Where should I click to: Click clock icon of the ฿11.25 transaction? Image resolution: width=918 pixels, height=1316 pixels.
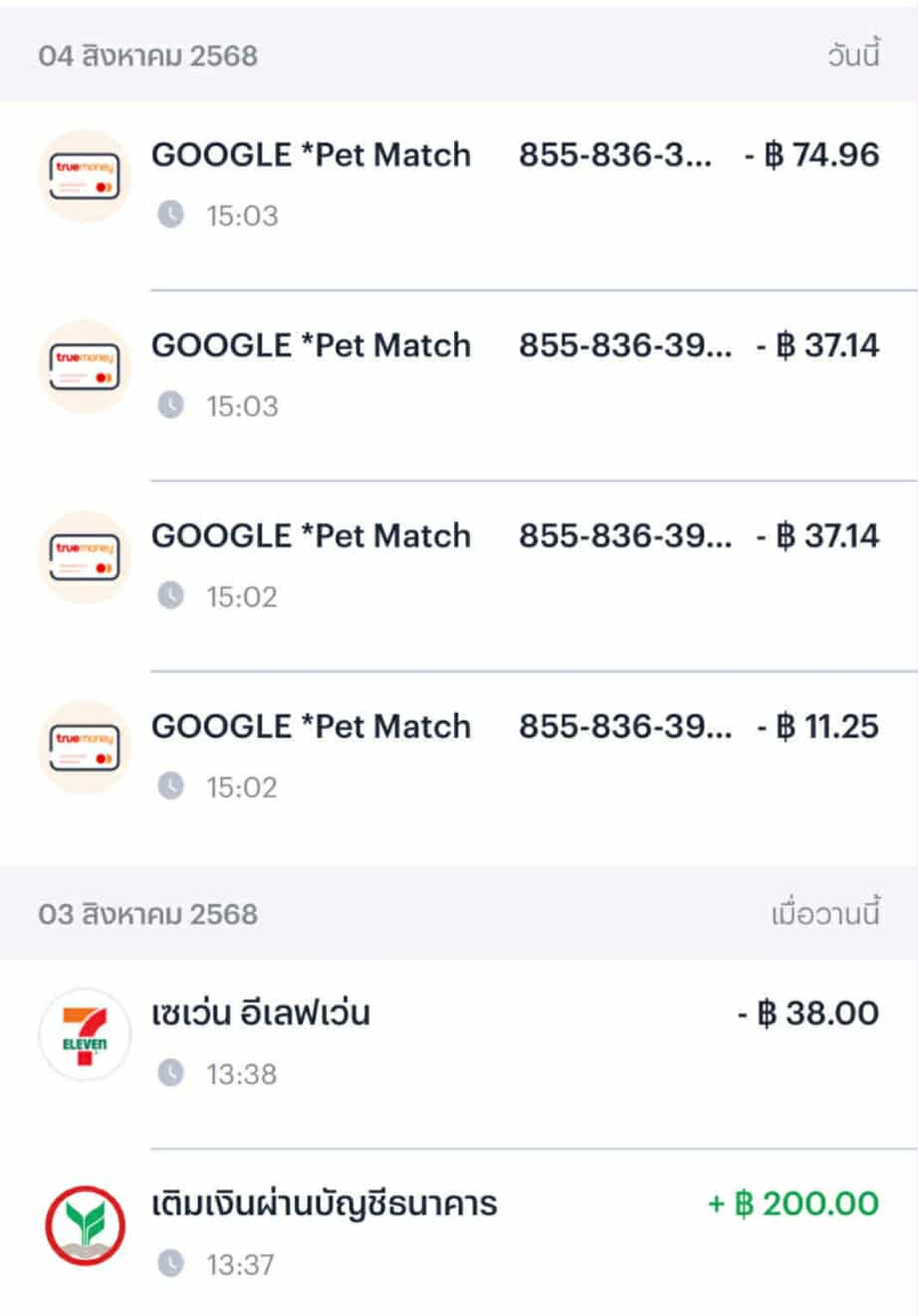click(171, 786)
